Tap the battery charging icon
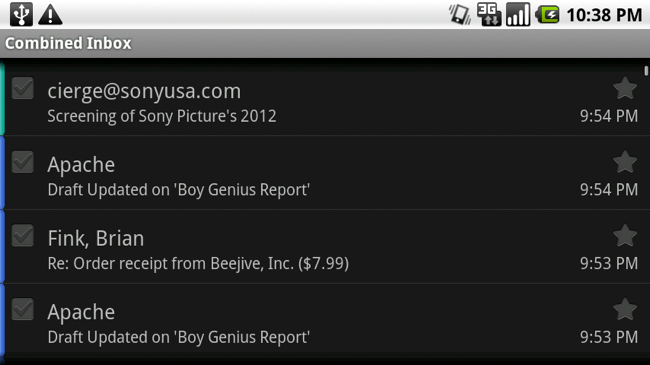650x365 pixels. tap(547, 15)
